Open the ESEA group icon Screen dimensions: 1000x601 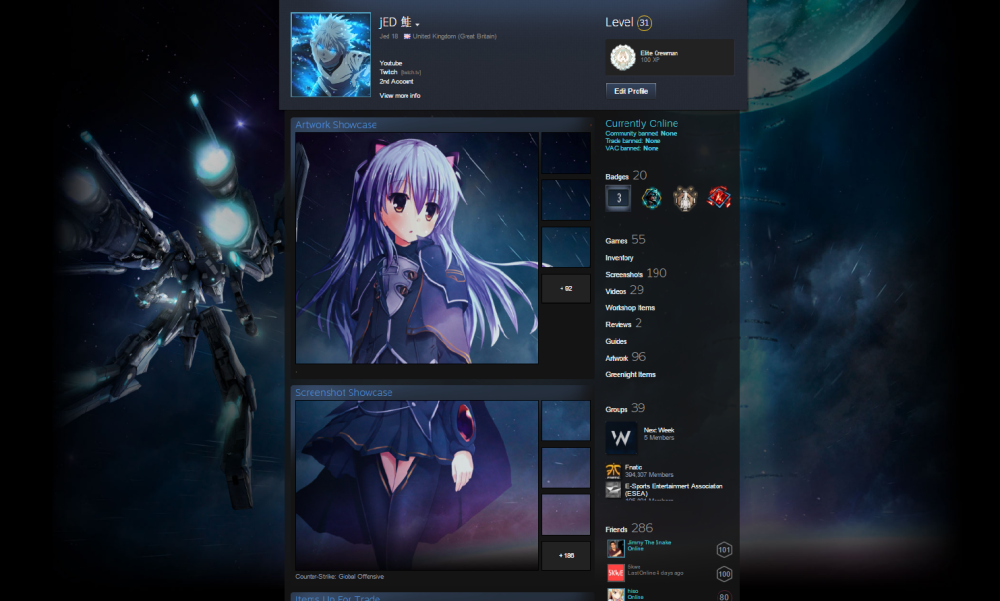coord(614,490)
